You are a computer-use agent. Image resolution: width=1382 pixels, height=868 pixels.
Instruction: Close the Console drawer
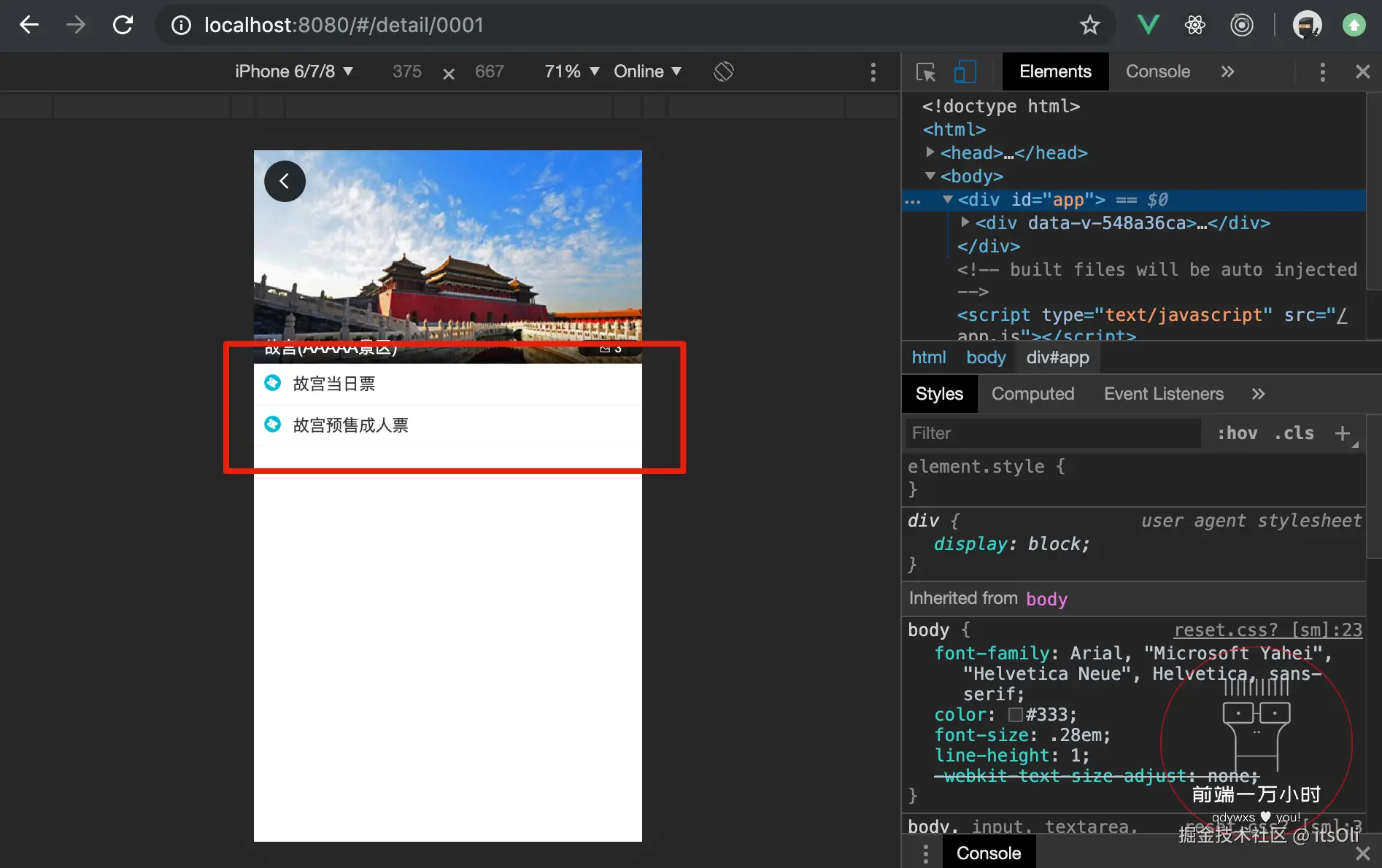(x=1362, y=853)
